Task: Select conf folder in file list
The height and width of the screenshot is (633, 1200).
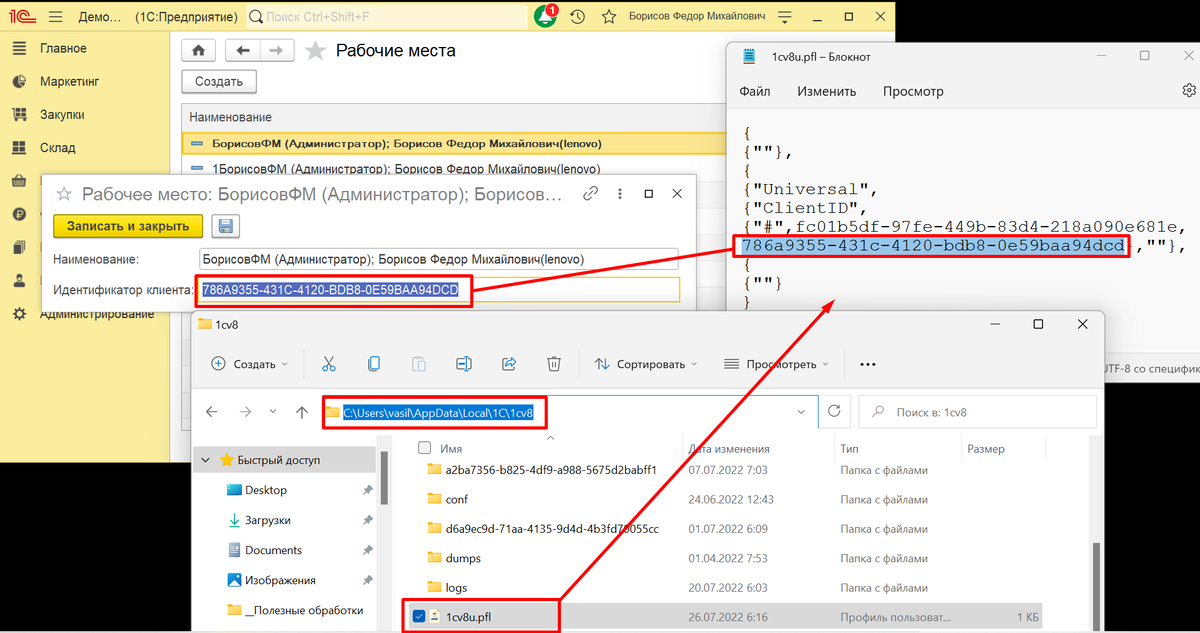Action: point(456,499)
